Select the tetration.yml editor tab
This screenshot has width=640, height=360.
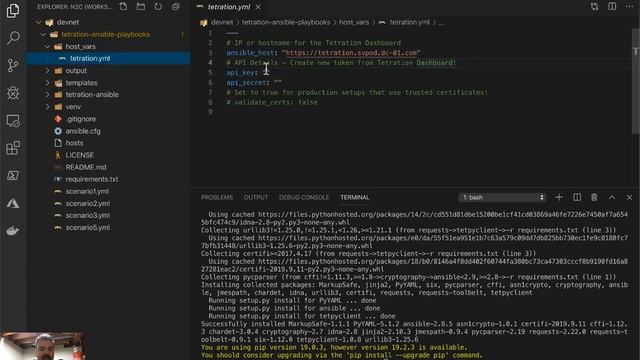[x=229, y=7]
